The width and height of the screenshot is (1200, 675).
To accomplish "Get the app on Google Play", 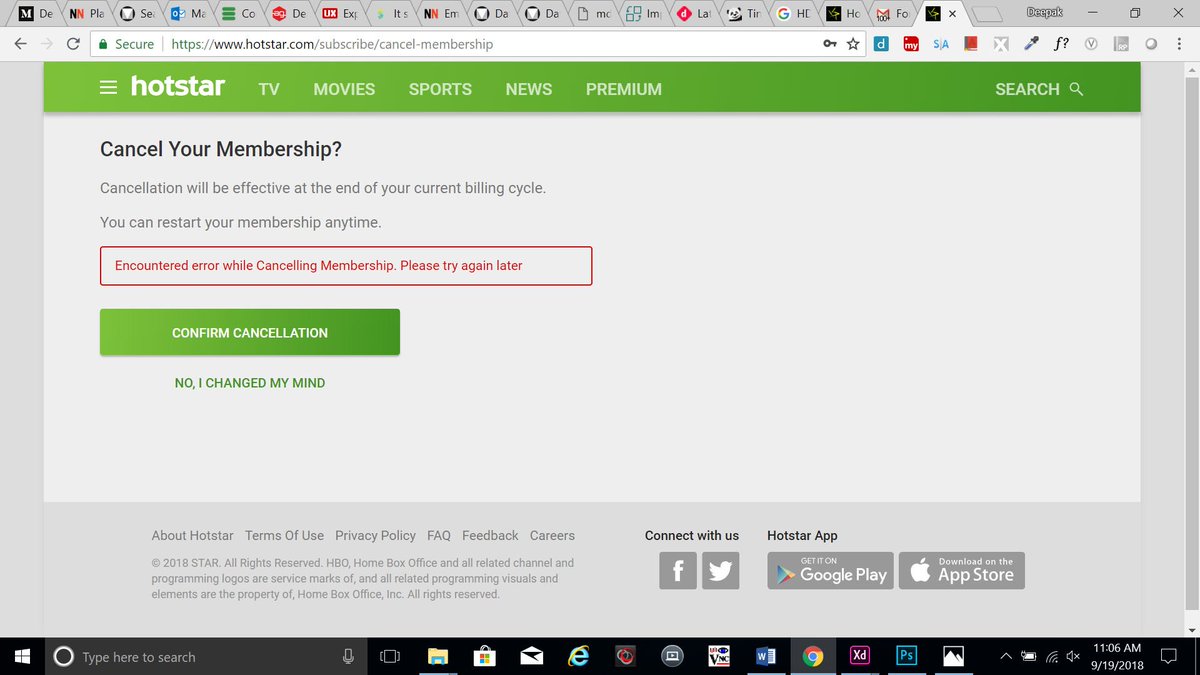I will coord(830,570).
